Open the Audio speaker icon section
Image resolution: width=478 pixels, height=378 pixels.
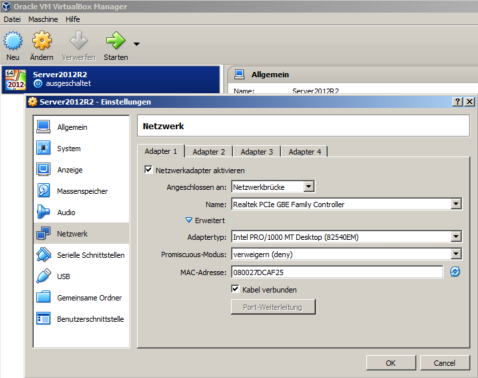click(x=44, y=212)
